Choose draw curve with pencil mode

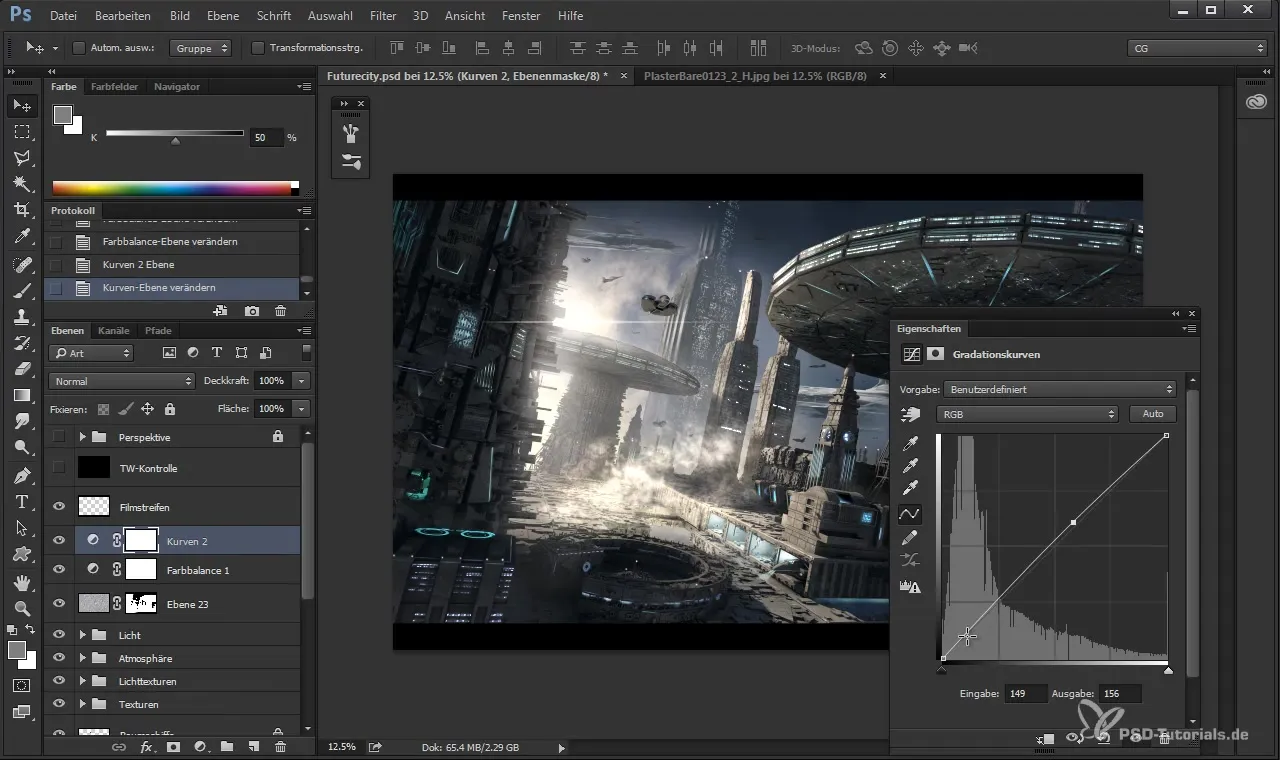(911, 538)
